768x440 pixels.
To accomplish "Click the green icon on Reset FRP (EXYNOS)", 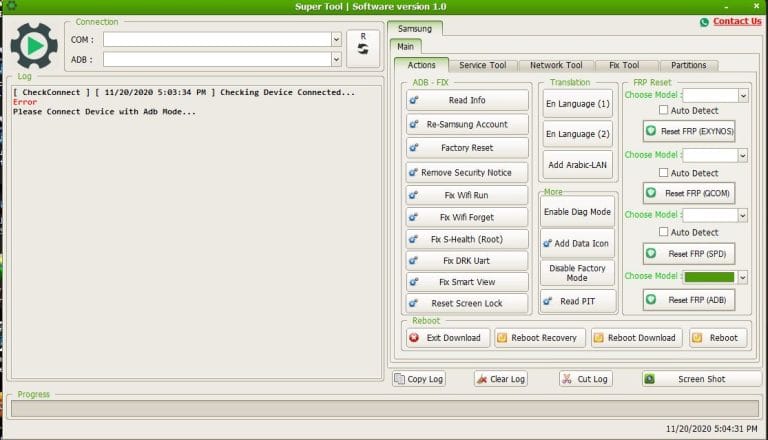I will click(x=651, y=131).
